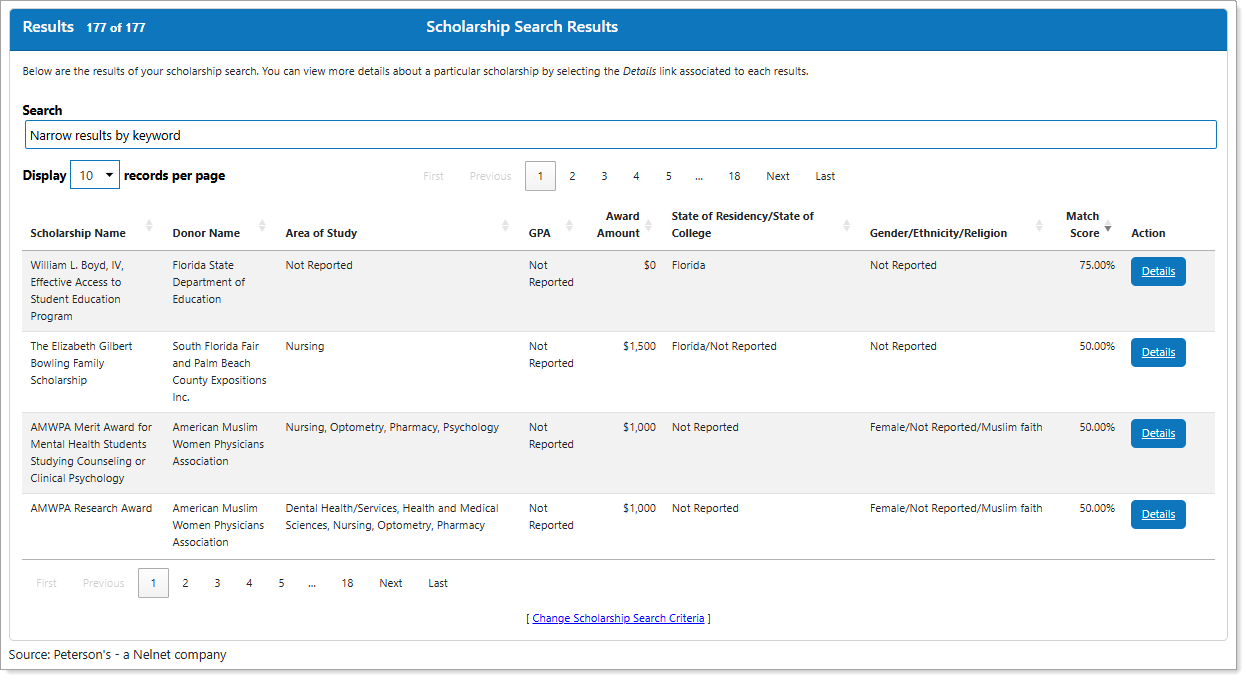The height and width of the screenshot is (680, 1247).
Task: Jump to page 18 of results
Action: 734,175
